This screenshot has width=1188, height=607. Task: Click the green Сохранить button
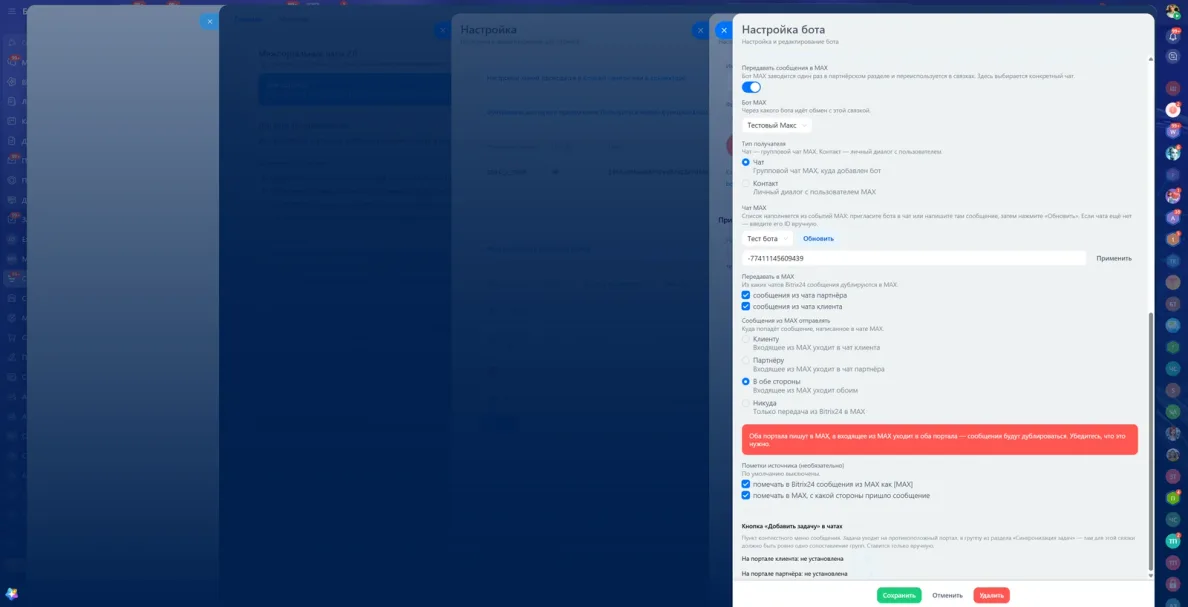(899, 596)
